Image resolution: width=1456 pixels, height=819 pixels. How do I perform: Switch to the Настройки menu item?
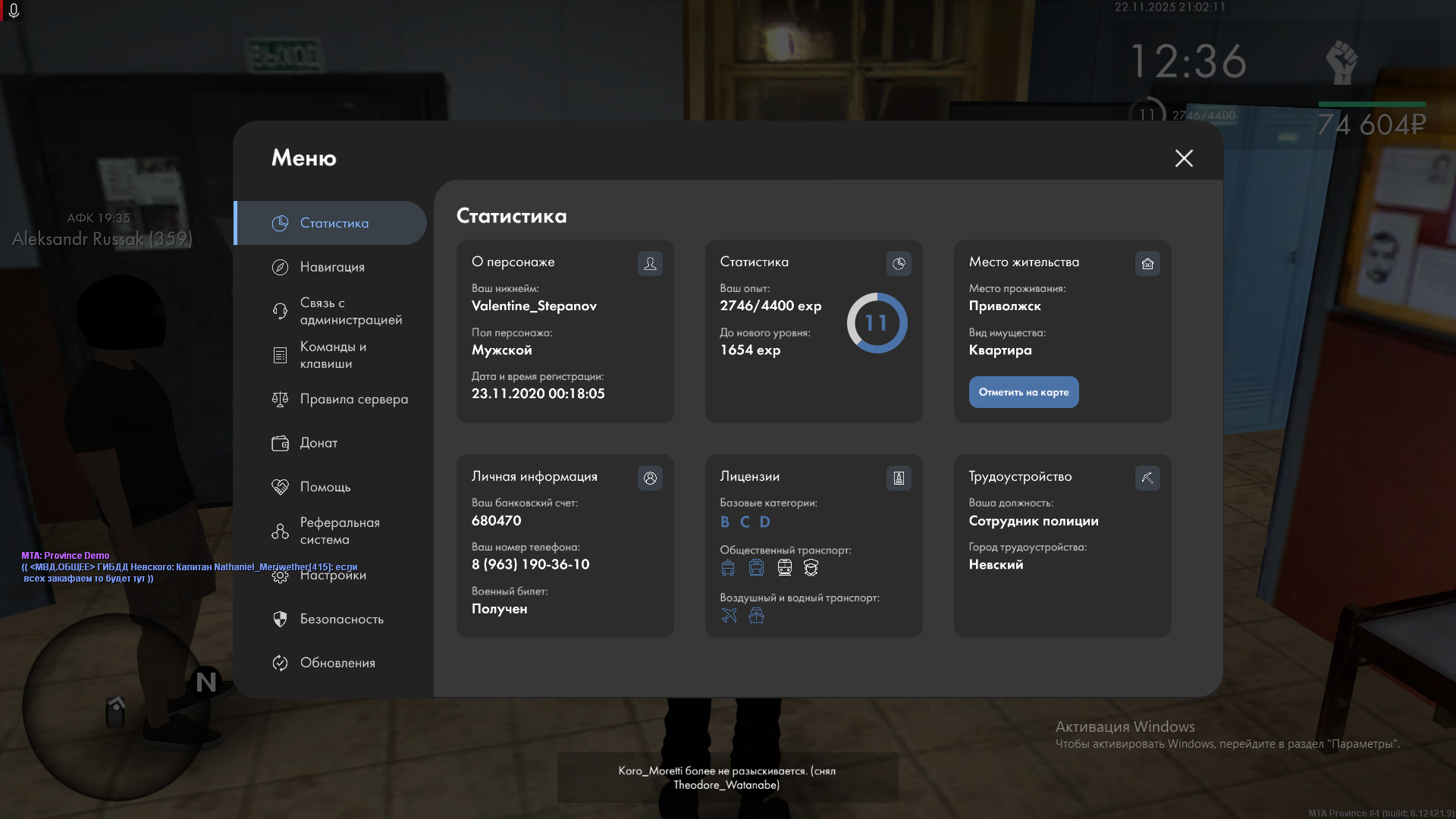click(332, 576)
